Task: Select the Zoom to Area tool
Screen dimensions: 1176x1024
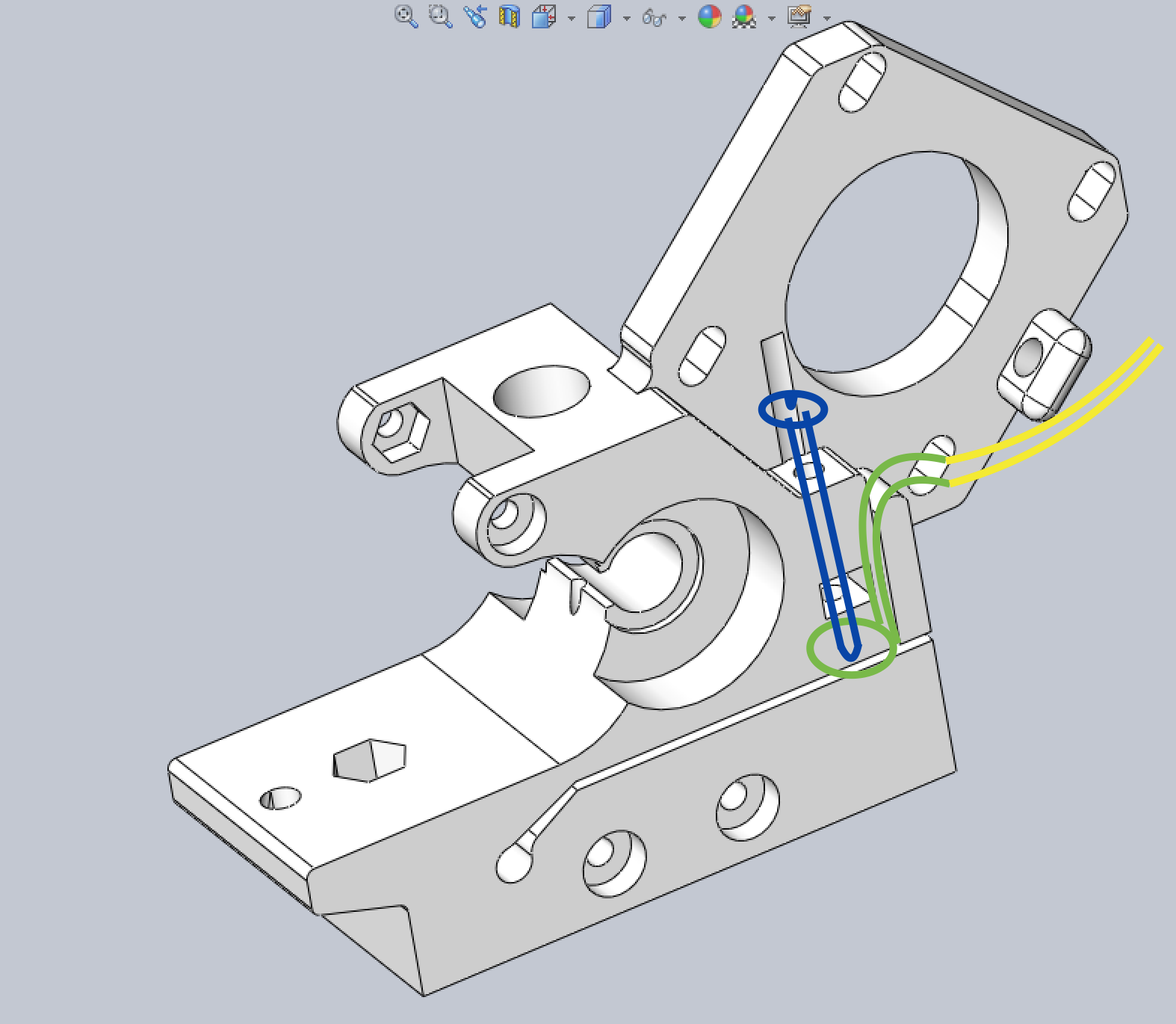Action: 440,16
